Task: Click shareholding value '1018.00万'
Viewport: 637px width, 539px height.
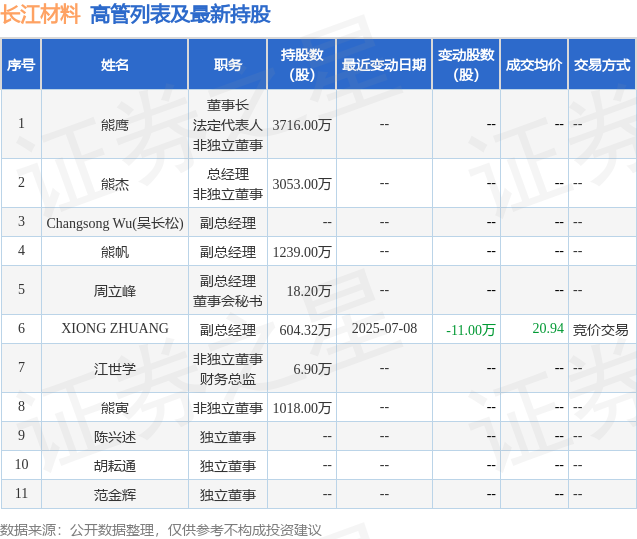Action: click(x=302, y=408)
